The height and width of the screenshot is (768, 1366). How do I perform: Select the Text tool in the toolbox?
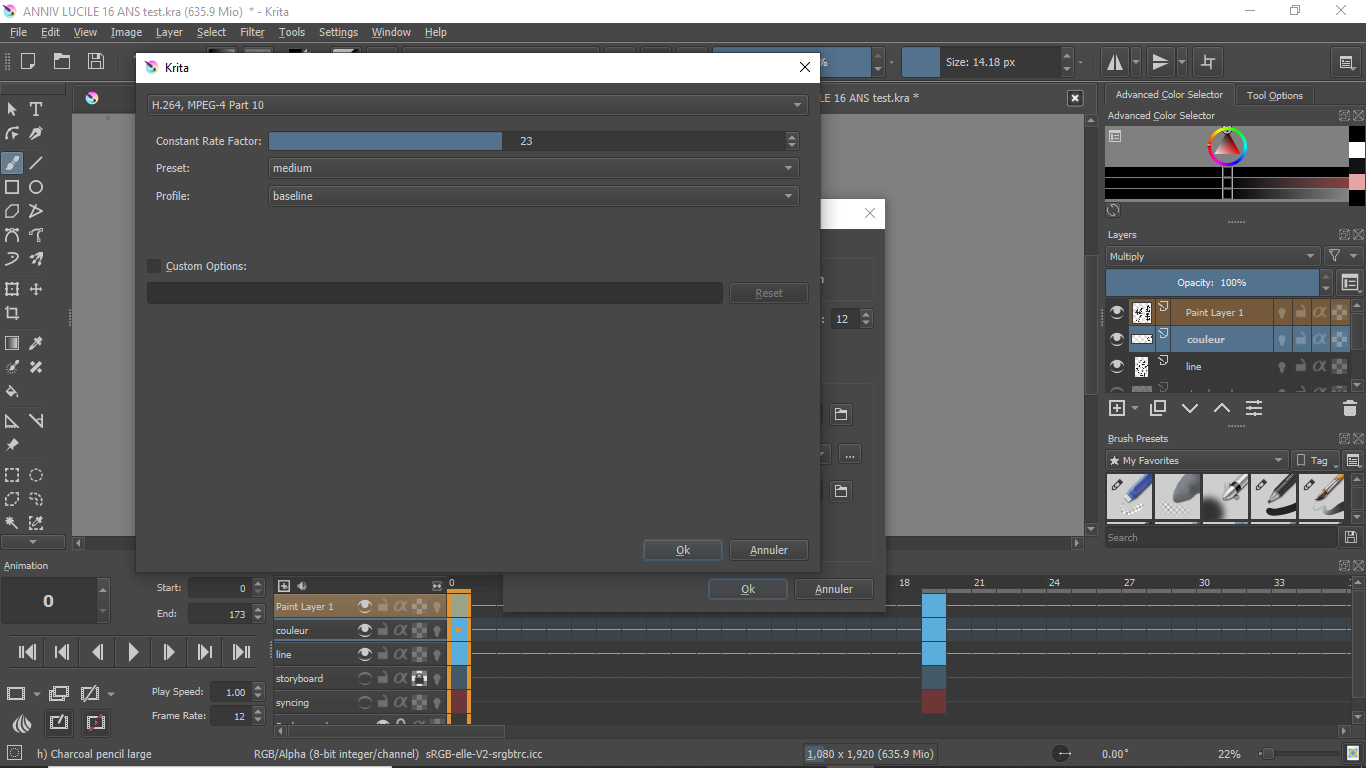[36, 109]
